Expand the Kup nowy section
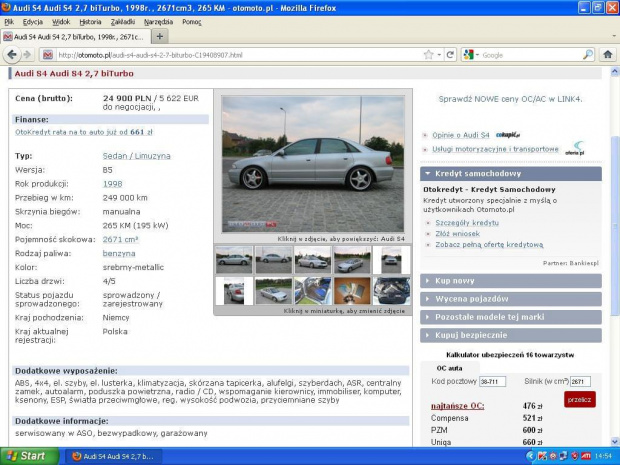Screen dimensions: 620x465 [x=510, y=281]
